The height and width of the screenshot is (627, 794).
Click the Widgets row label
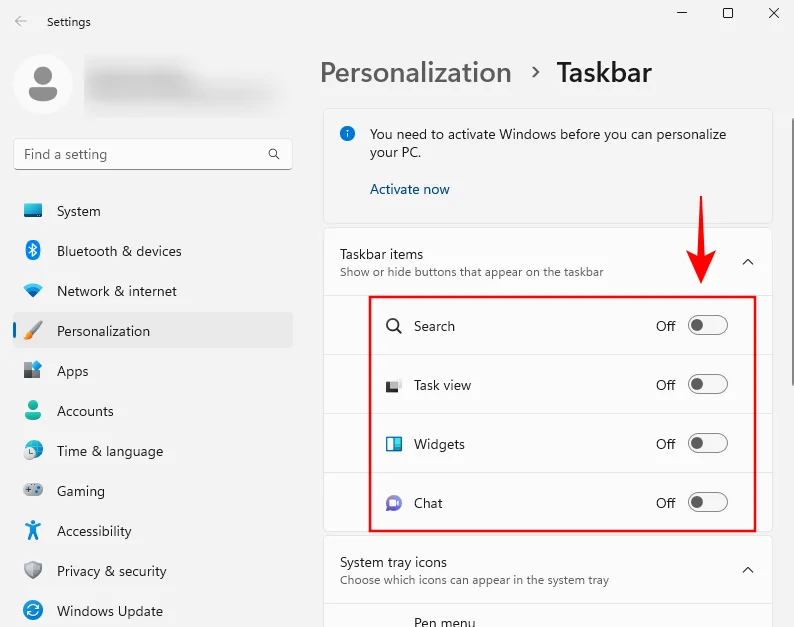pos(439,444)
